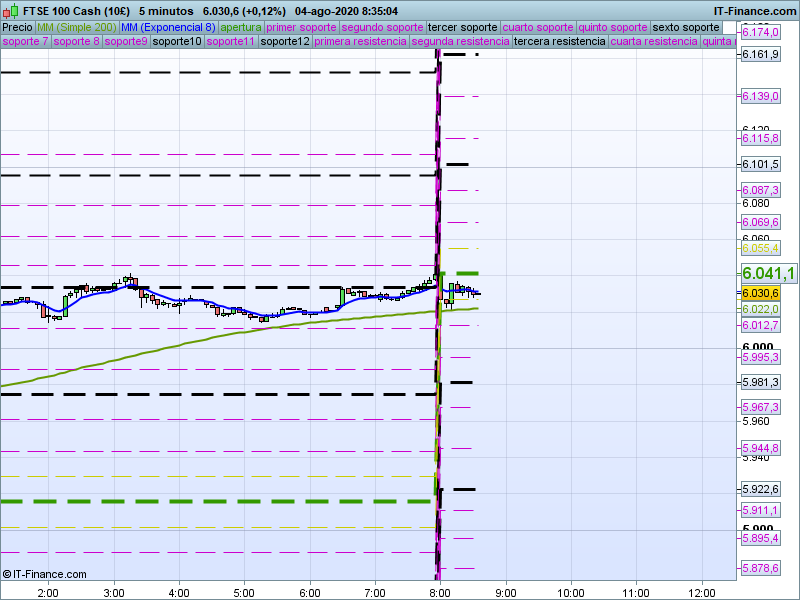Open the segundo soporte indicator label

coord(382,27)
